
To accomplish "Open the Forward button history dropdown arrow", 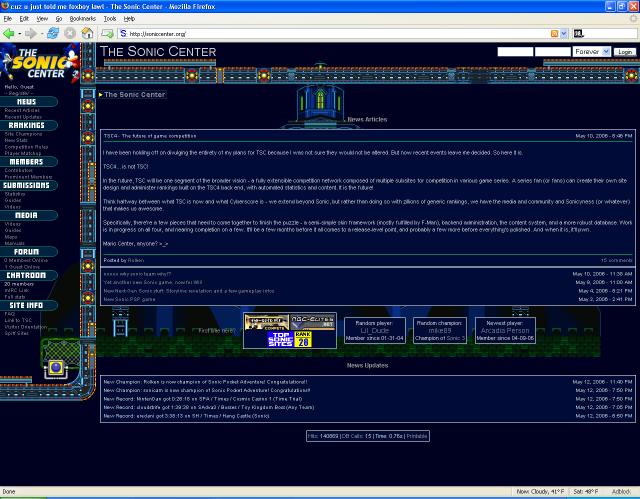I will coord(42,34).
